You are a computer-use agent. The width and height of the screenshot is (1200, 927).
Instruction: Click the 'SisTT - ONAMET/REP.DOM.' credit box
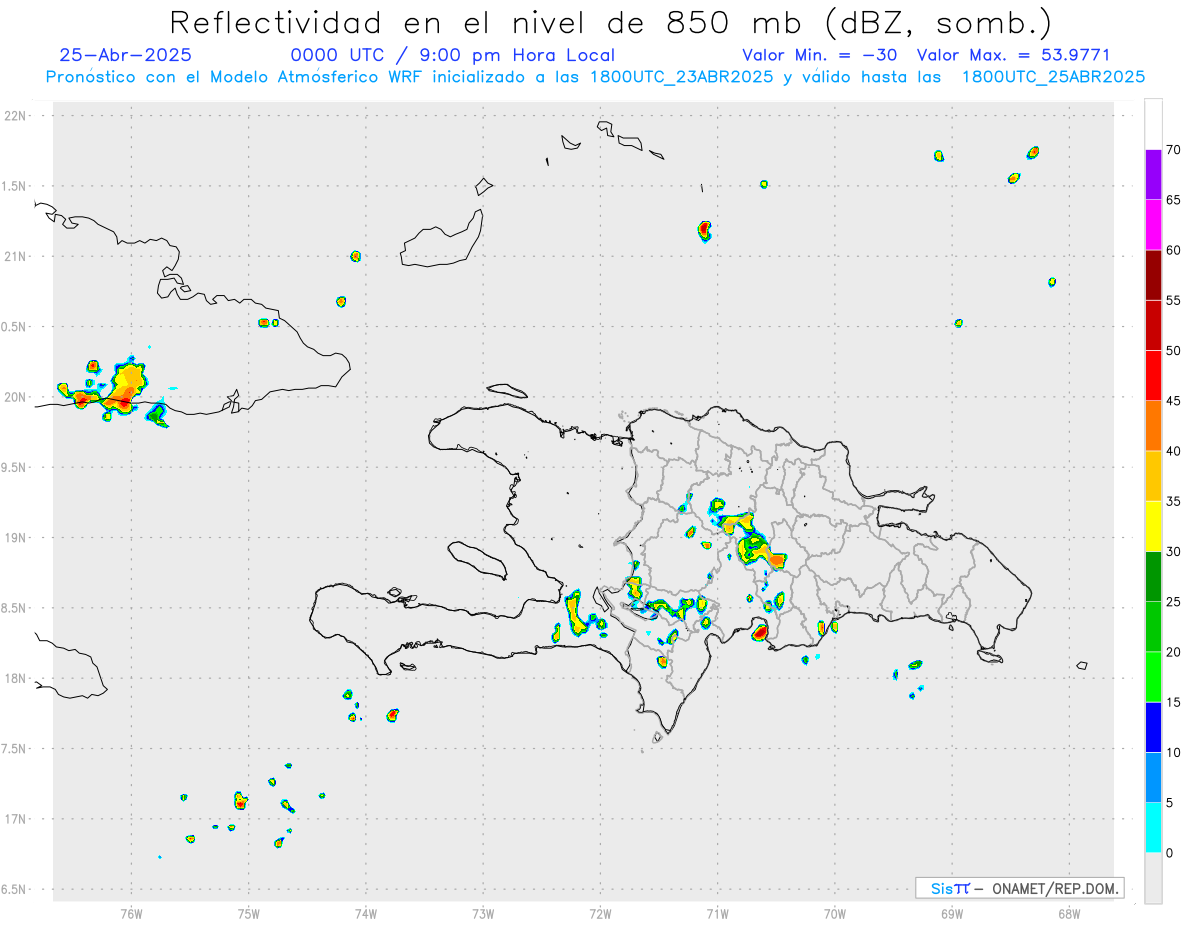tap(1020, 888)
